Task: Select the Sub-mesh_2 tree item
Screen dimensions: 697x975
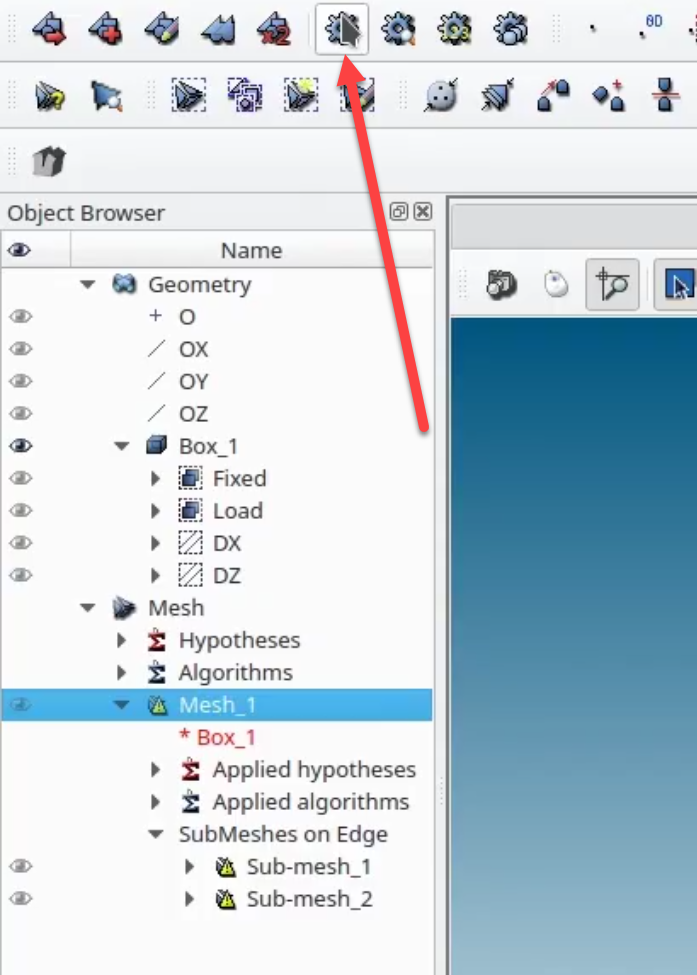Action: [309, 899]
